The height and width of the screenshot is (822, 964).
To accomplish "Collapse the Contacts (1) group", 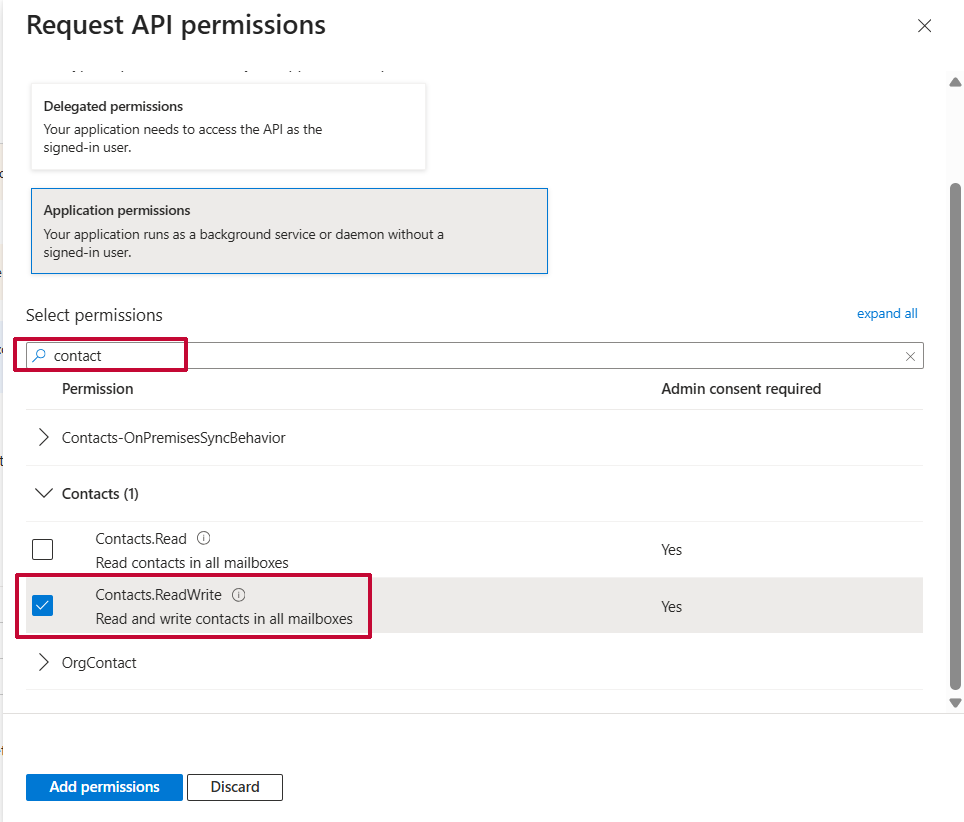I will click(43, 494).
